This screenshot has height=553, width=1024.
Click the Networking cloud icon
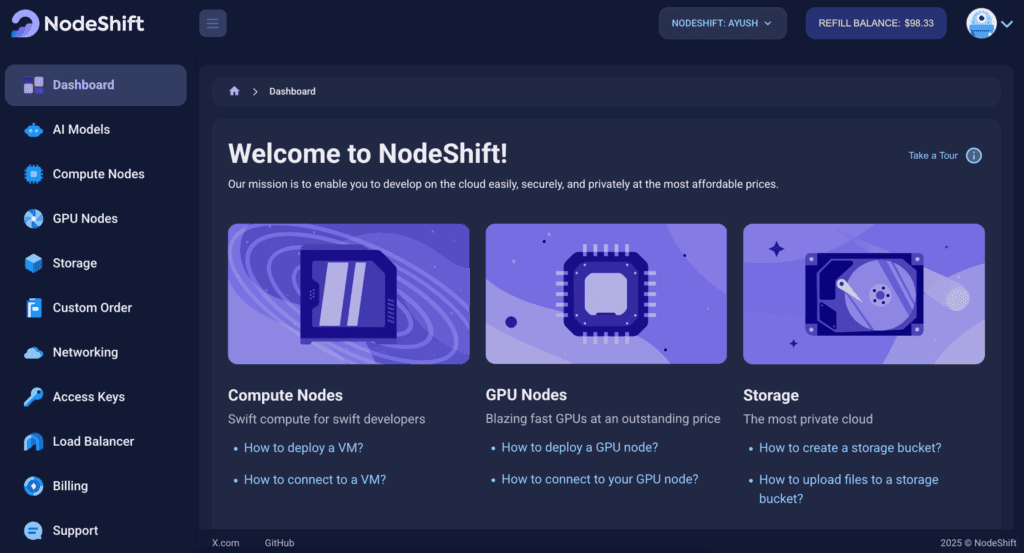(34, 352)
